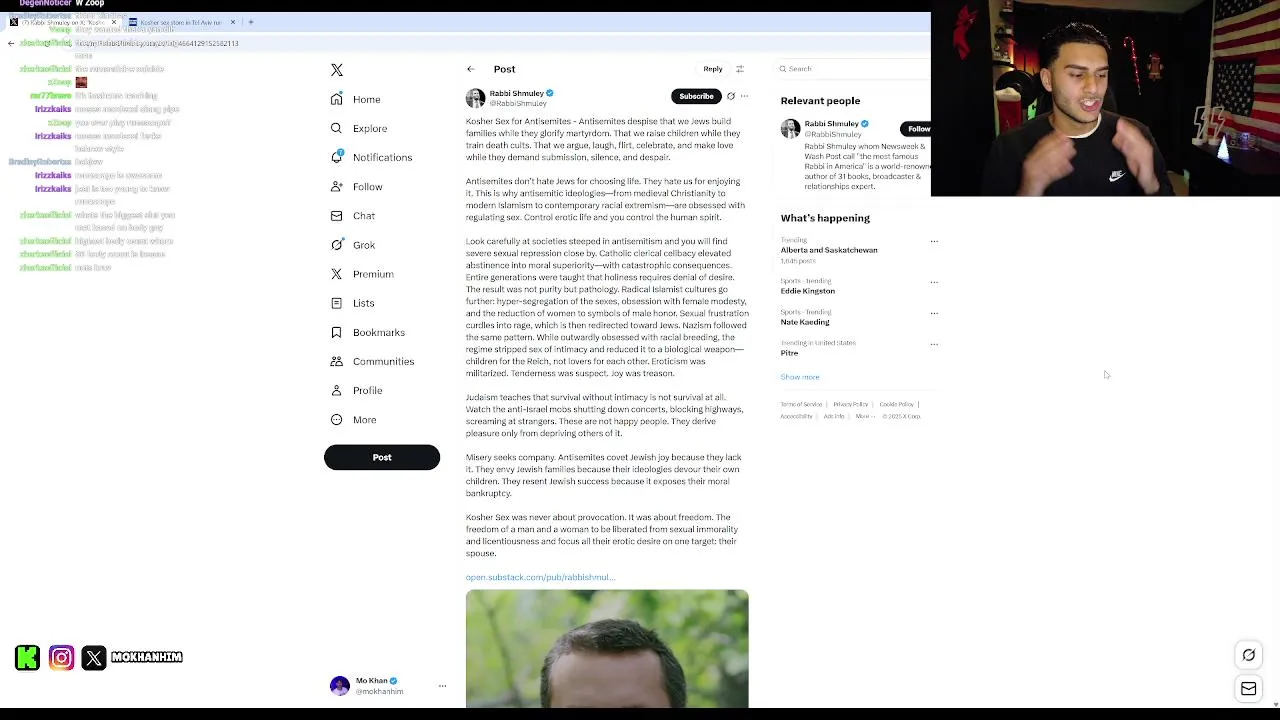Click the Kick logo icon overlay
The width and height of the screenshot is (1280, 720).
(x=28, y=657)
